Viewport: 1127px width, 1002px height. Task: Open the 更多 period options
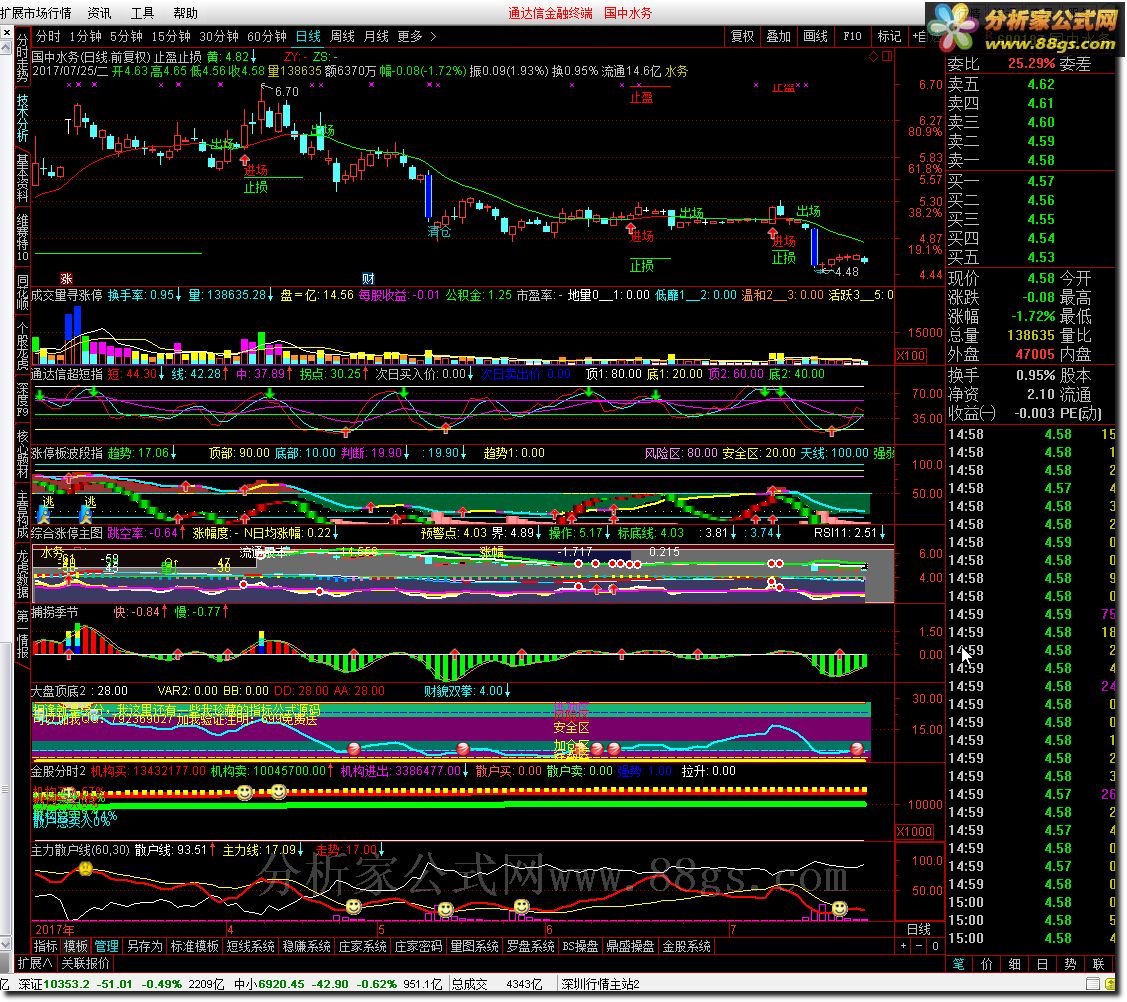[x=410, y=36]
